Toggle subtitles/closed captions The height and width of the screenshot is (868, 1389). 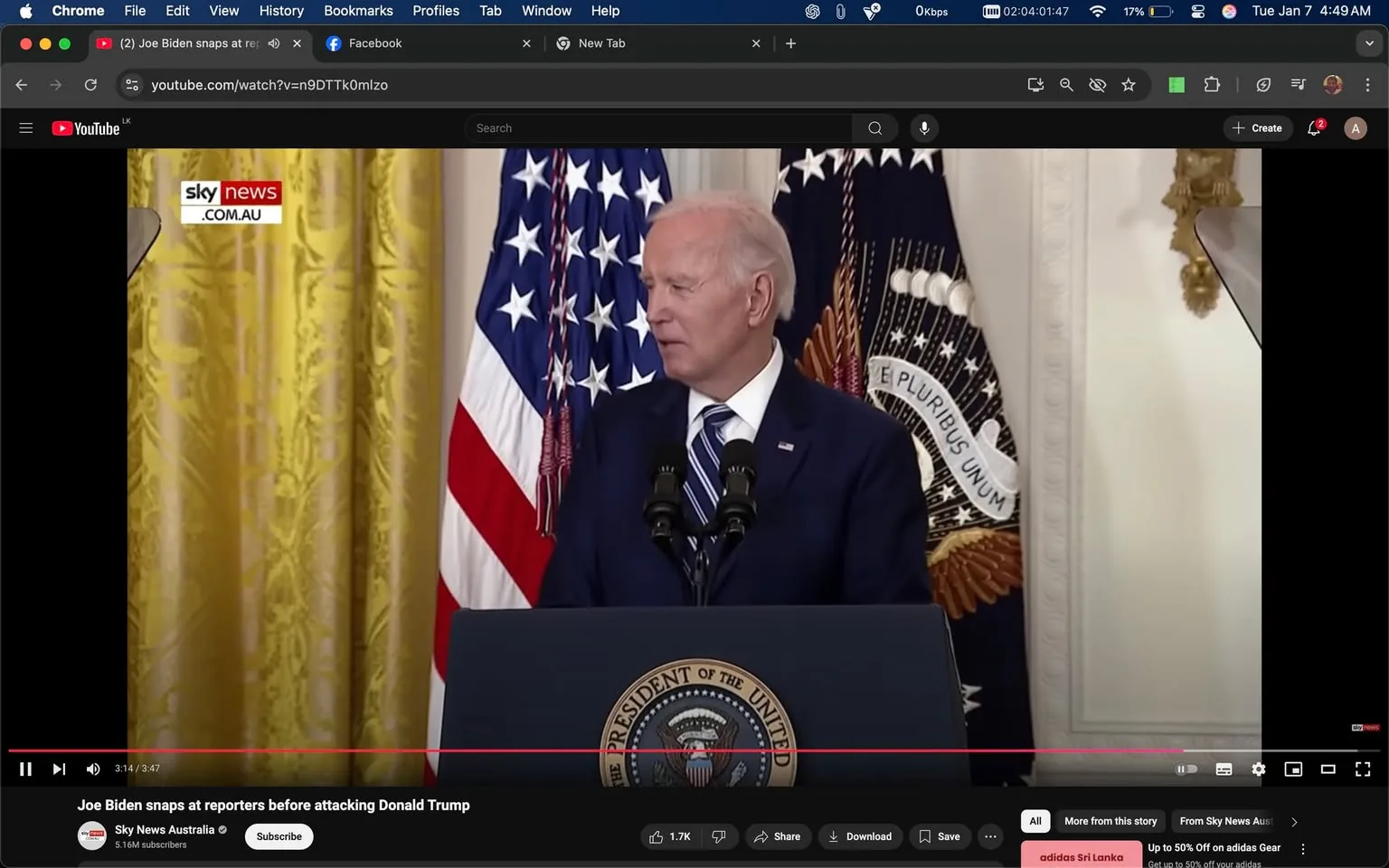click(x=1224, y=769)
